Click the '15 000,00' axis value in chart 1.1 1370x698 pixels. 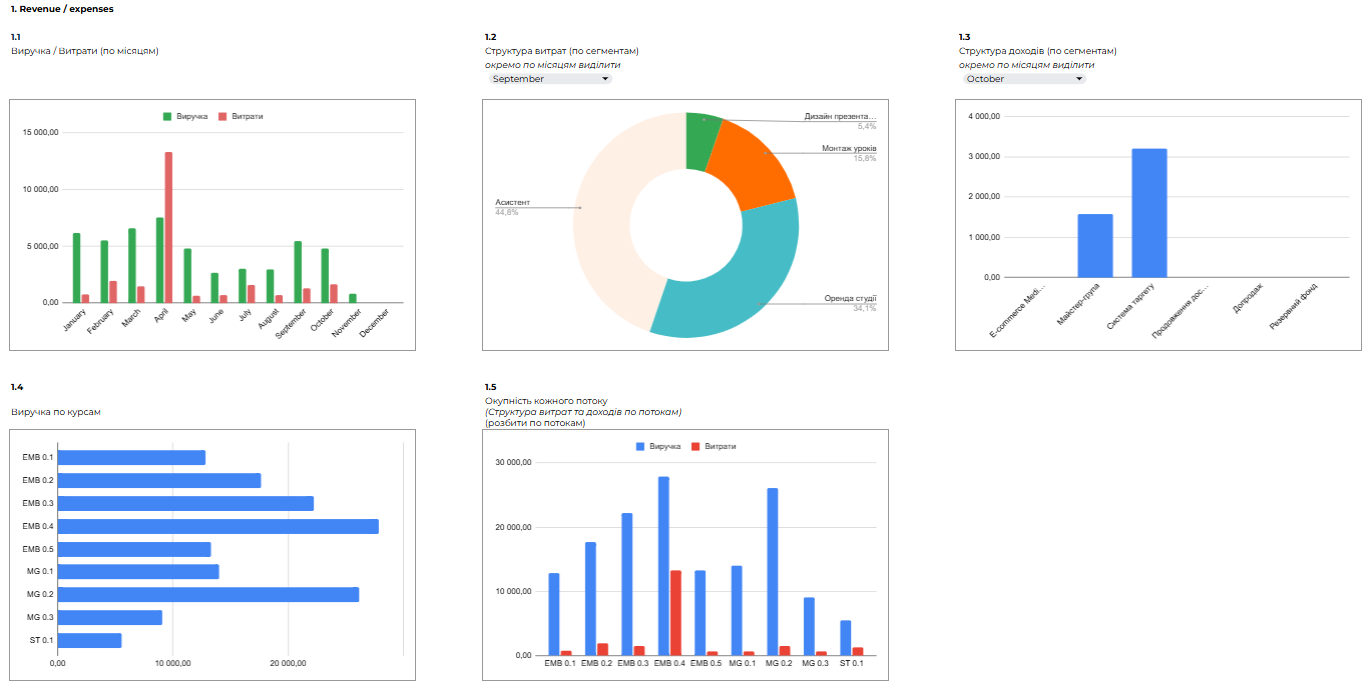click(40, 132)
